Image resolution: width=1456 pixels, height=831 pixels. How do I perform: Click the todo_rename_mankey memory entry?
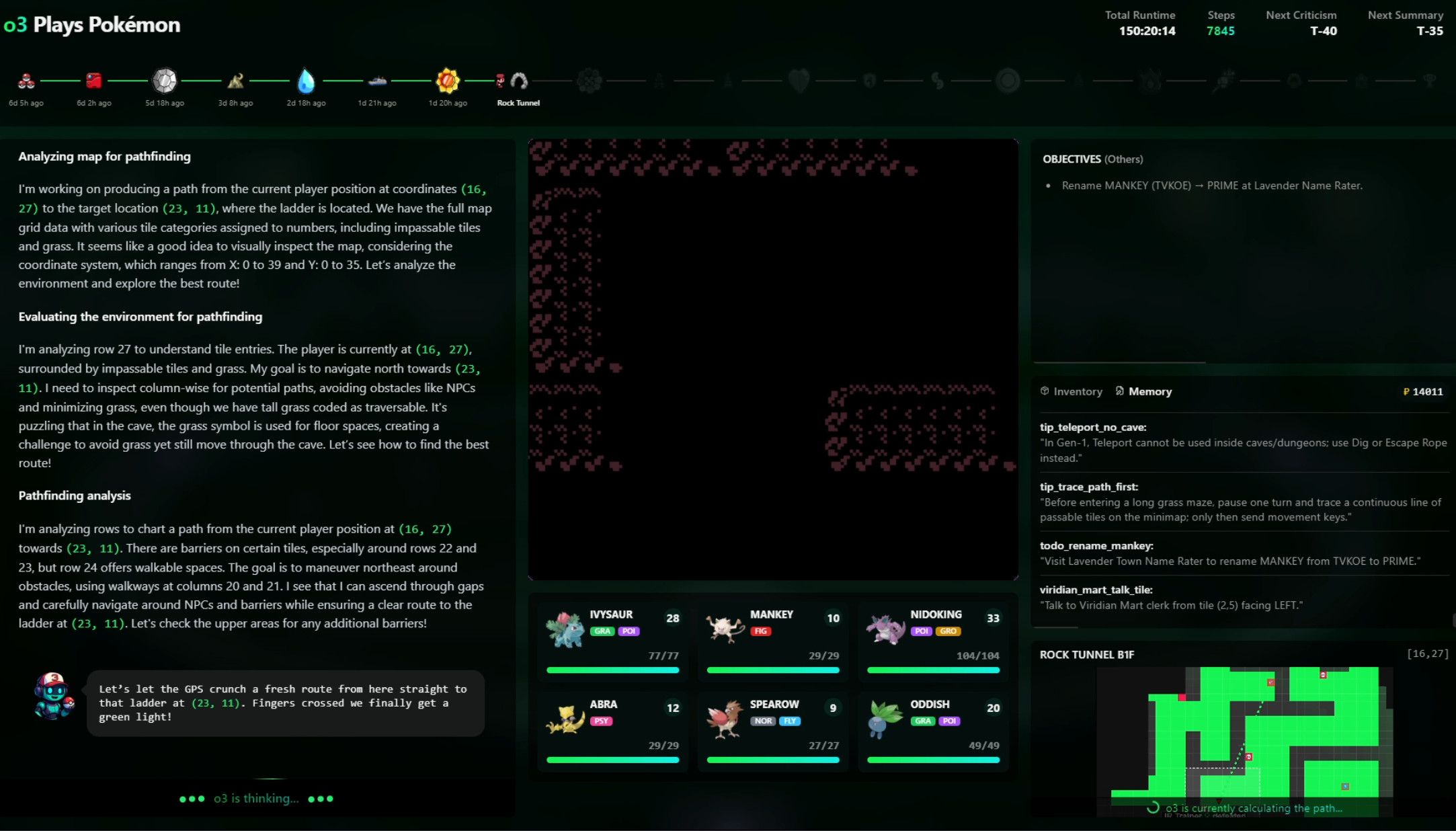(x=1243, y=553)
